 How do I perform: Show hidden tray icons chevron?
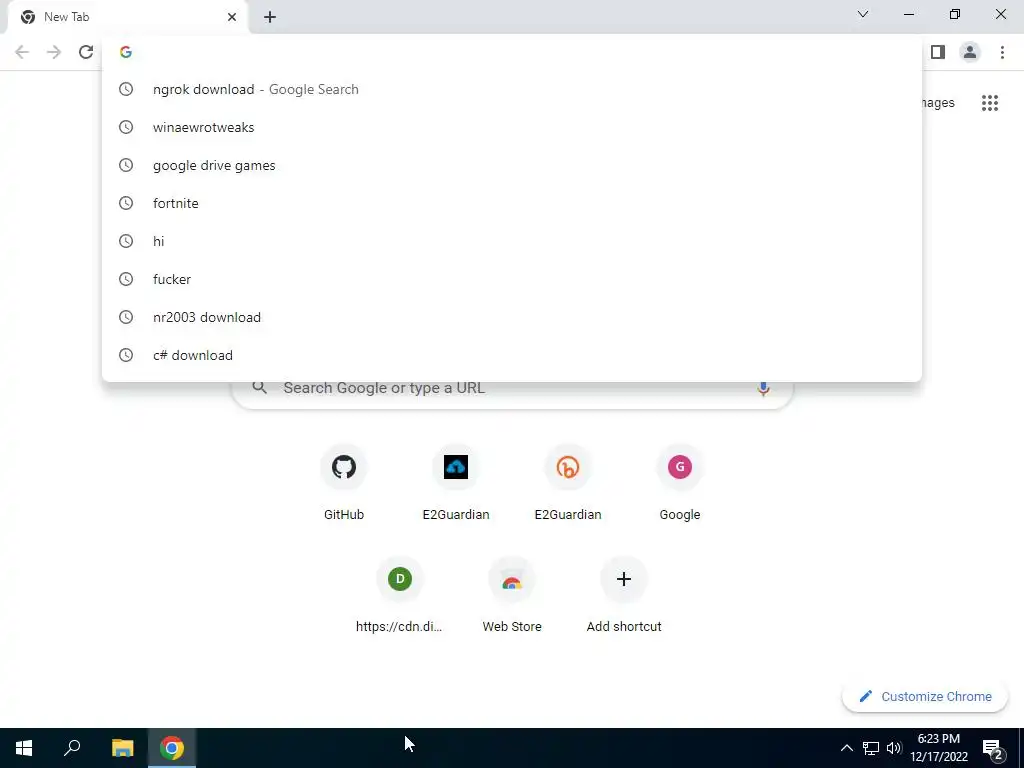coord(846,748)
